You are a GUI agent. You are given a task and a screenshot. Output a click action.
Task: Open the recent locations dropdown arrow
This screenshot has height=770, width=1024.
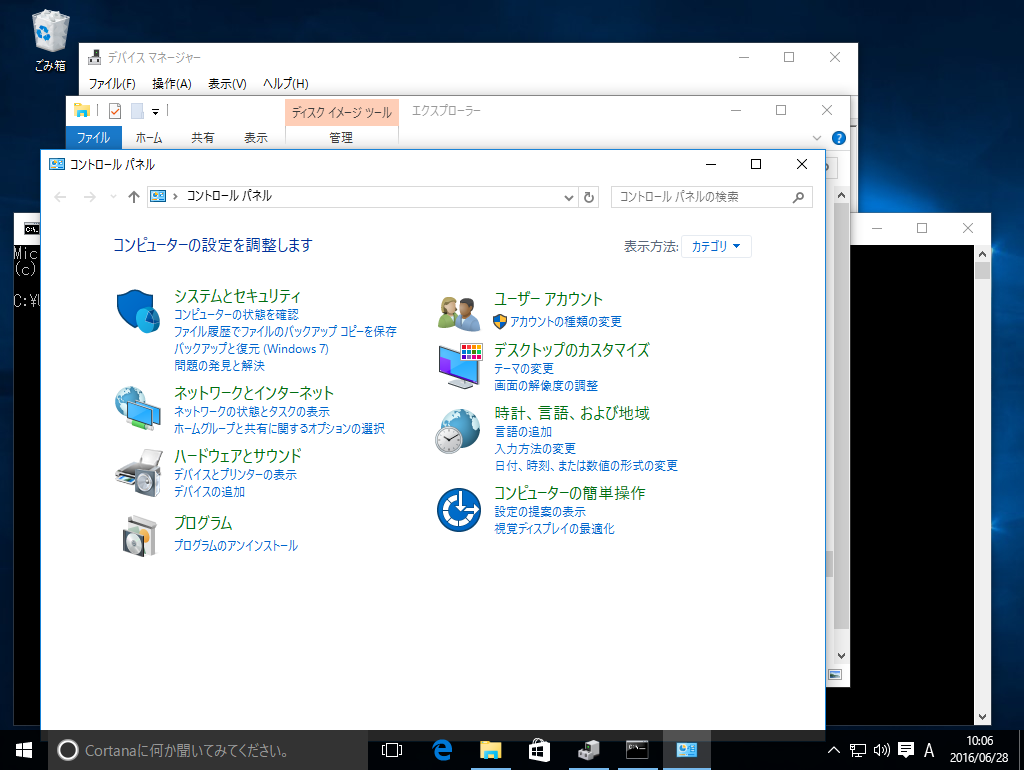coord(113,197)
